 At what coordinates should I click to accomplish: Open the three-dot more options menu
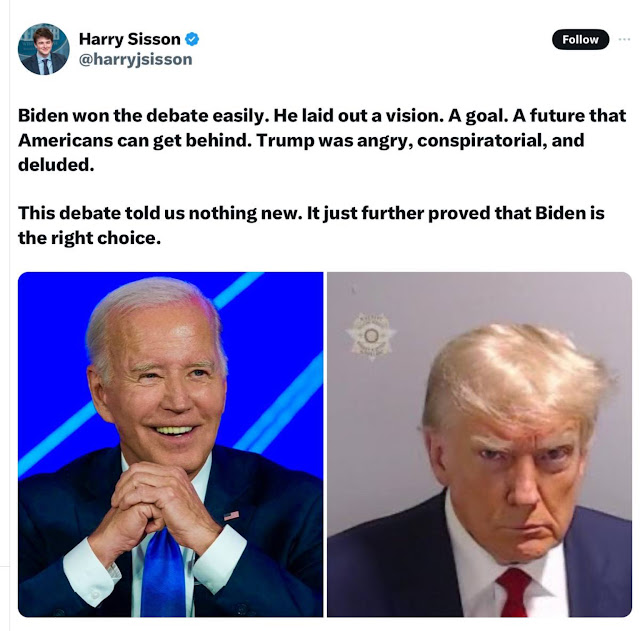(x=624, y=40)
